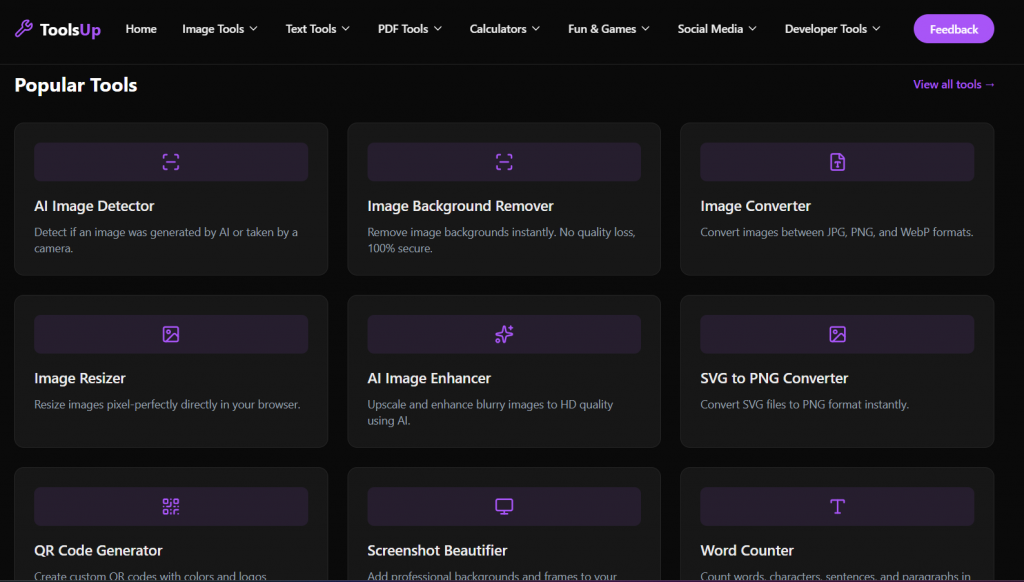1024x582 pixels.
Task: Click 'Remove image backgrounds instantly' description
Action: click(x=501, y=240)
